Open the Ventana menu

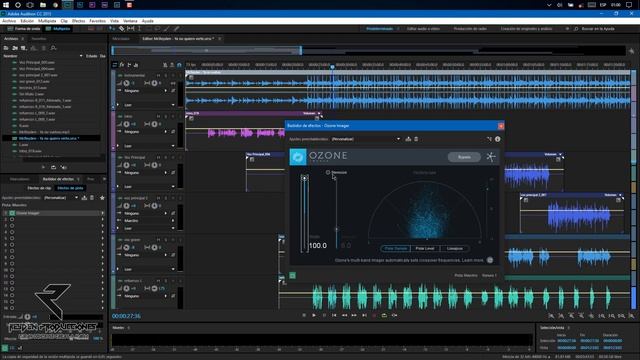(130, 21)
